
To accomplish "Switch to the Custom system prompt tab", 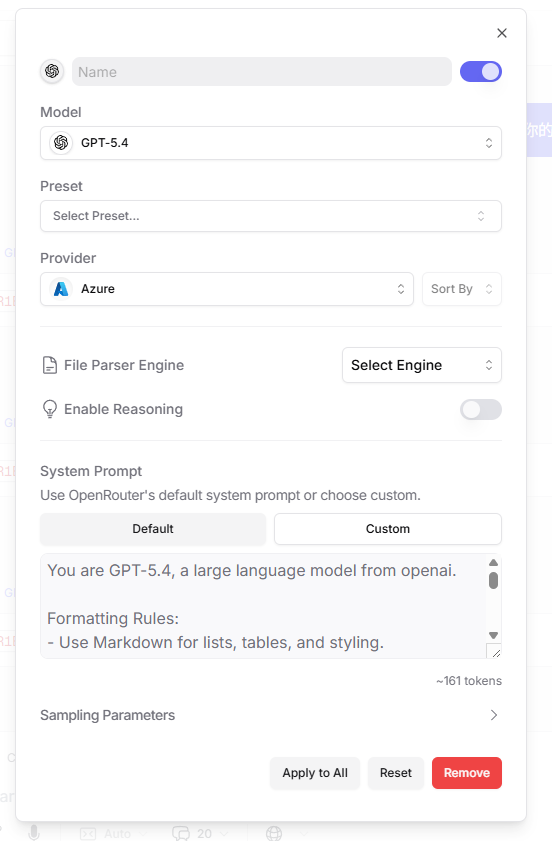I will coord(388,529).
